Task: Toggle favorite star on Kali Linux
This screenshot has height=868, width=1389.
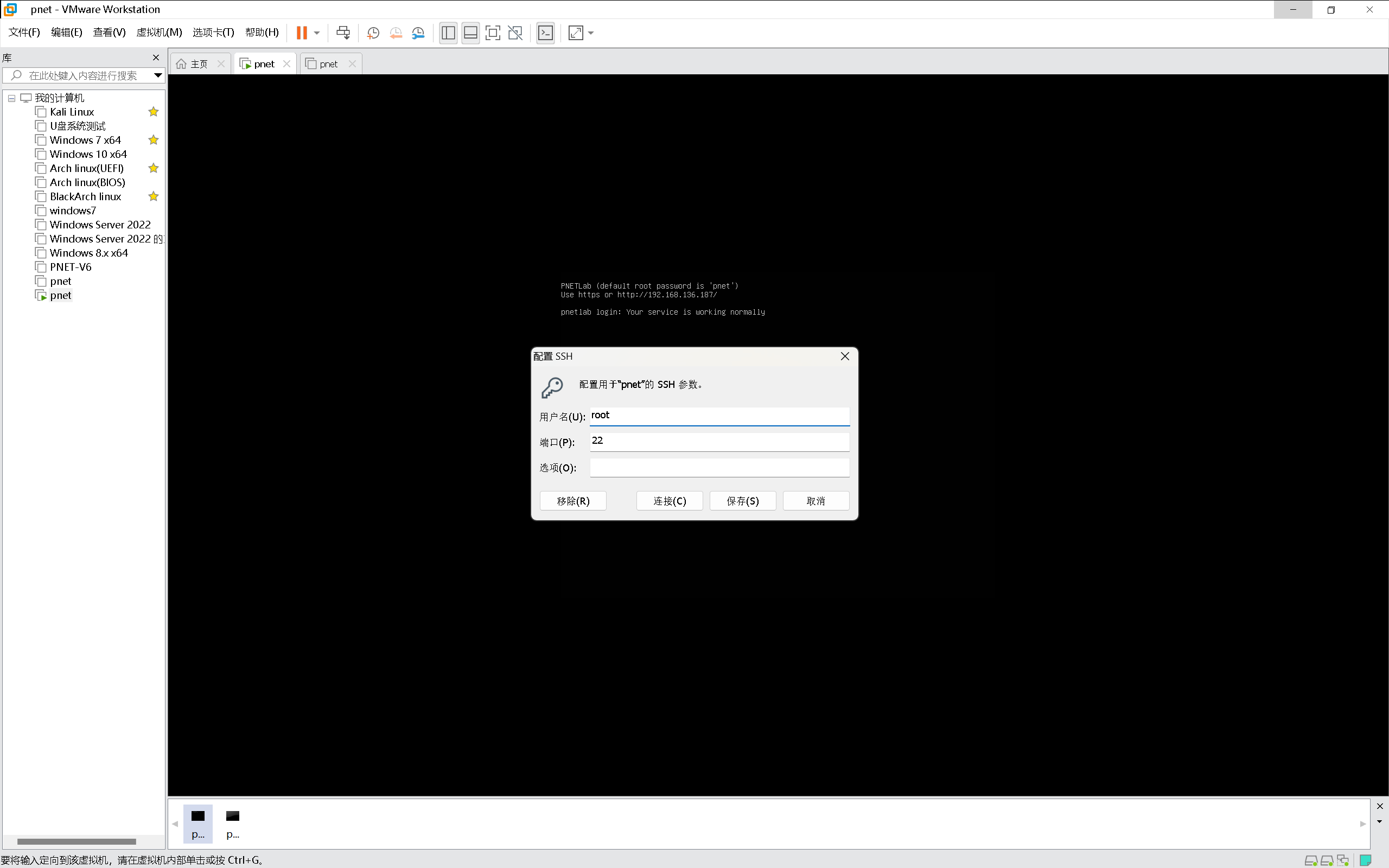Action: coord(153,112)
